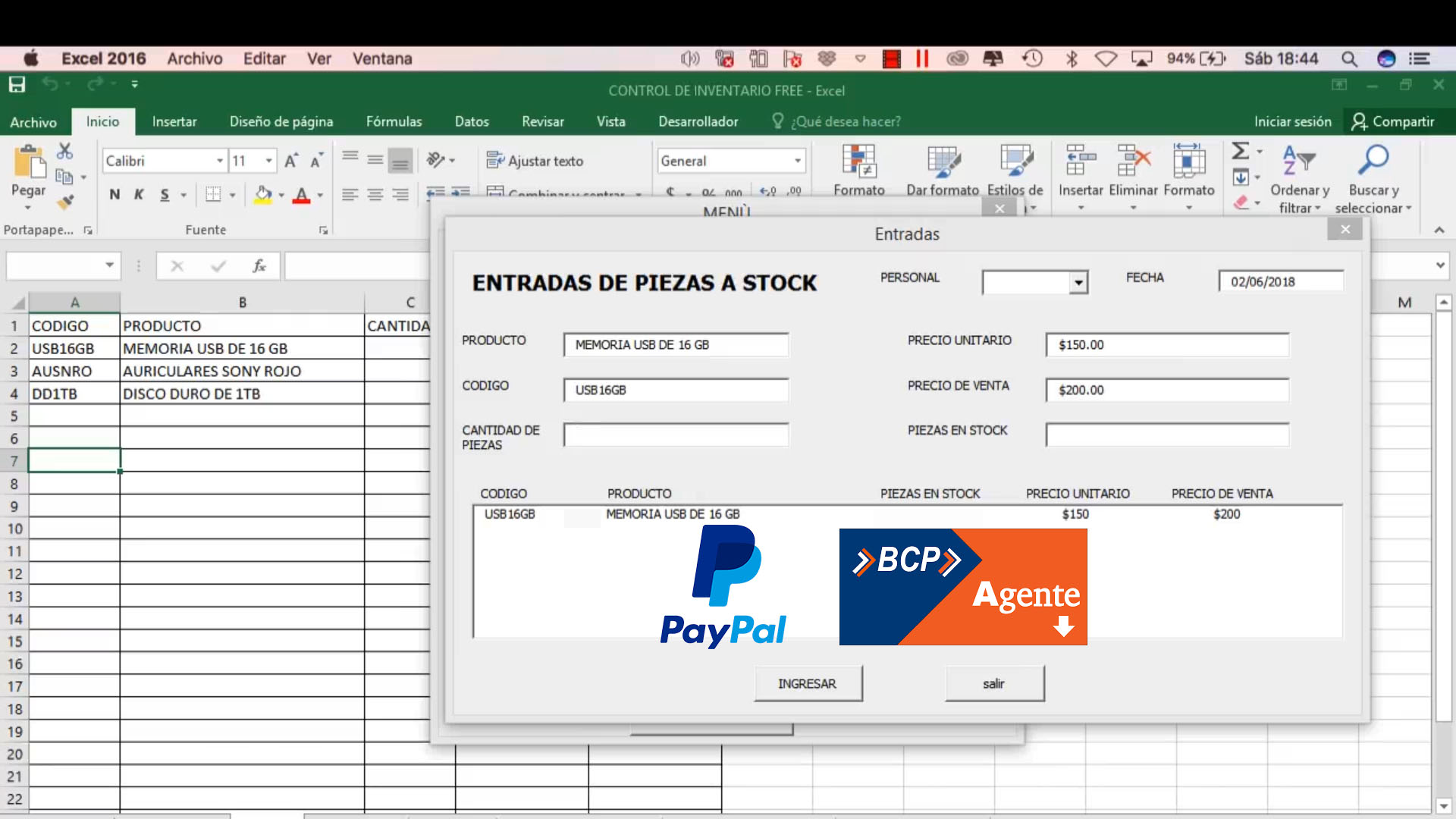
Task: Click the insert function fx icon
Action: (x=259, y=265)
